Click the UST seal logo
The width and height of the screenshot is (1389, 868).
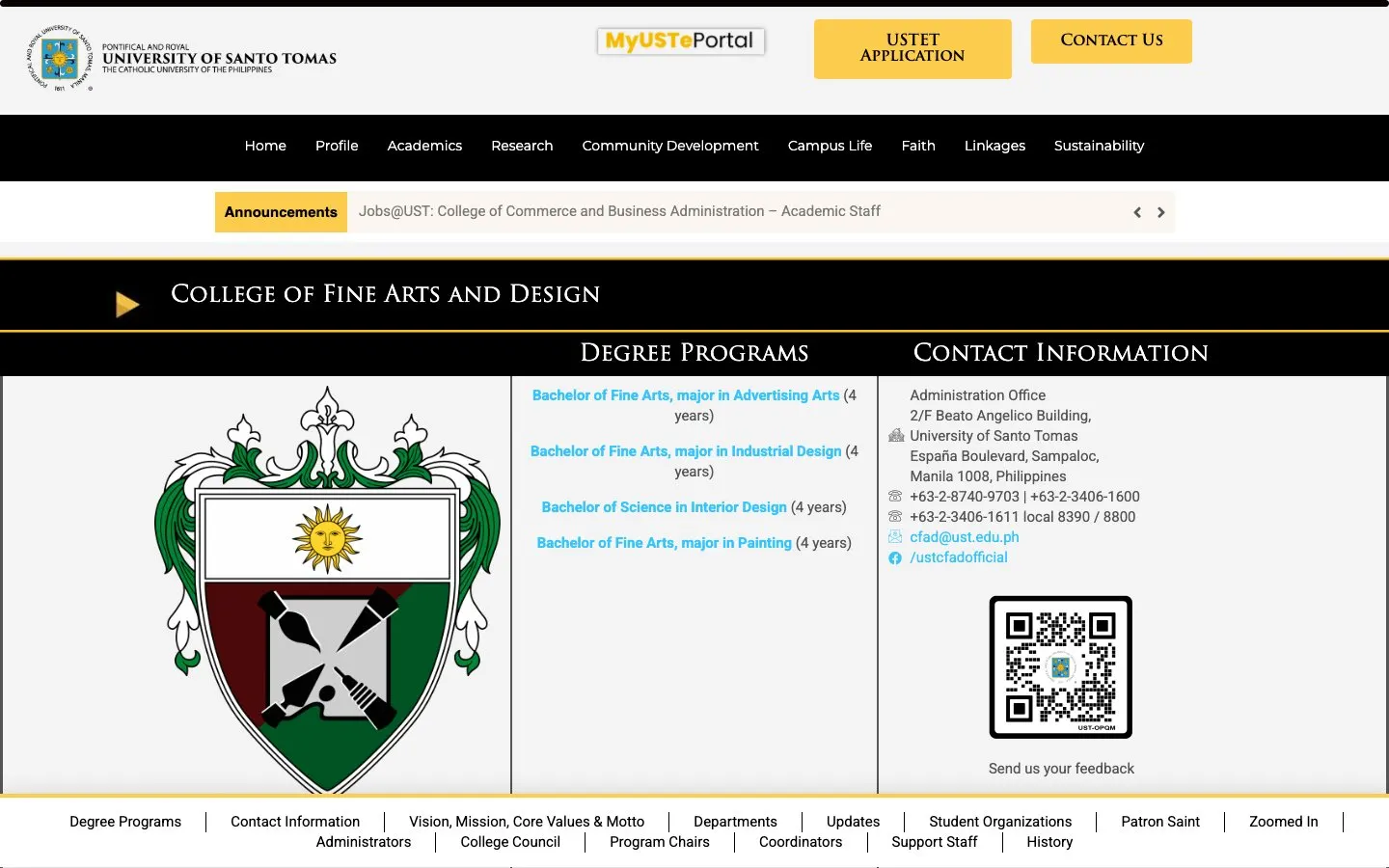tap(59, 59)
